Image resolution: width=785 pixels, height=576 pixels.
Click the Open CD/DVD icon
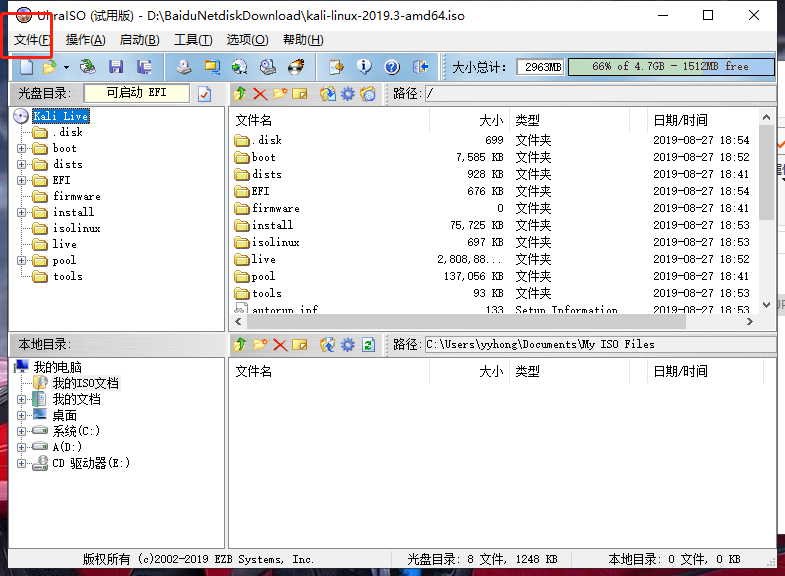pos(88,67)
